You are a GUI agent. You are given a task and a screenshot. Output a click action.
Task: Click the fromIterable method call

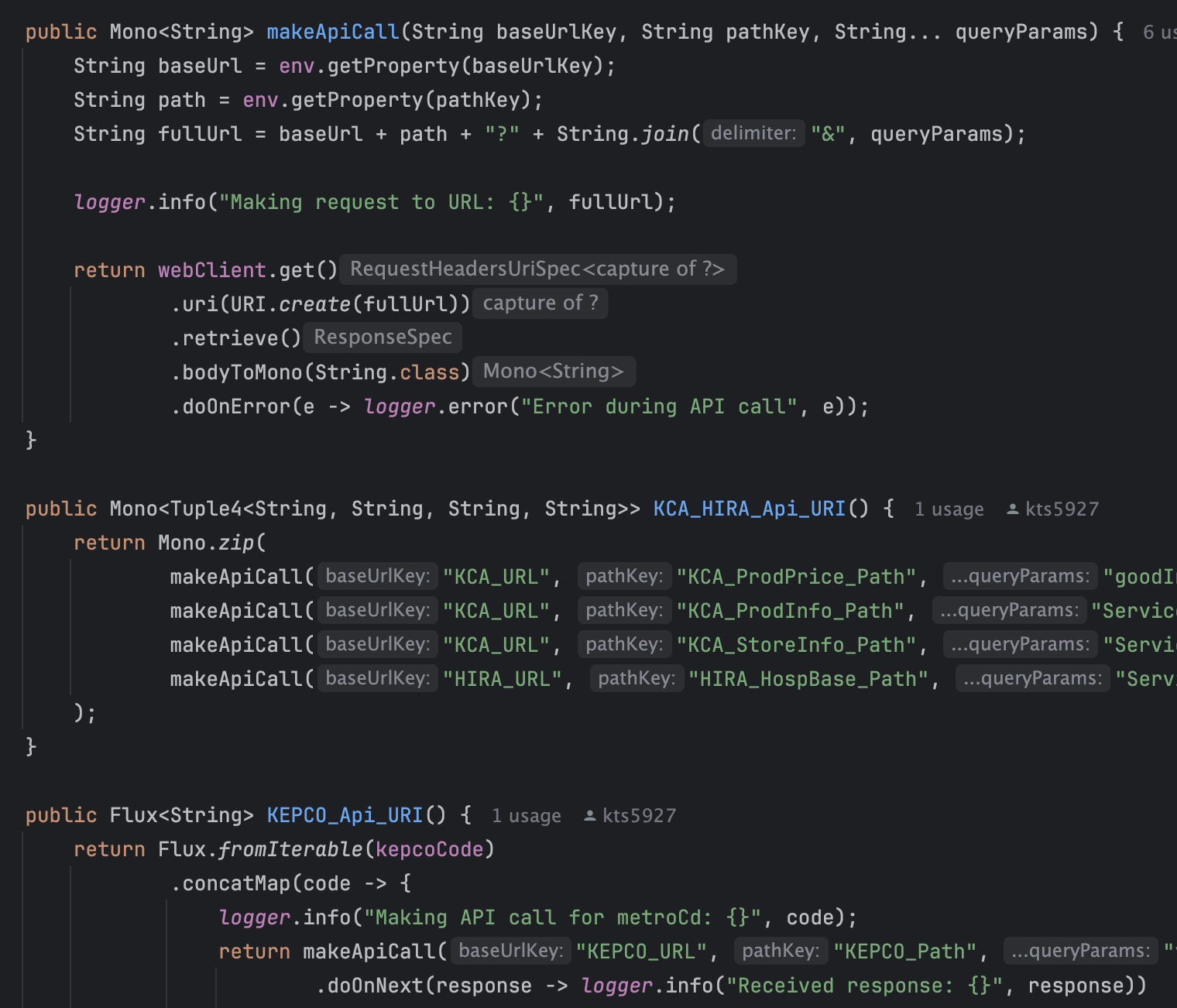(290, 849)
